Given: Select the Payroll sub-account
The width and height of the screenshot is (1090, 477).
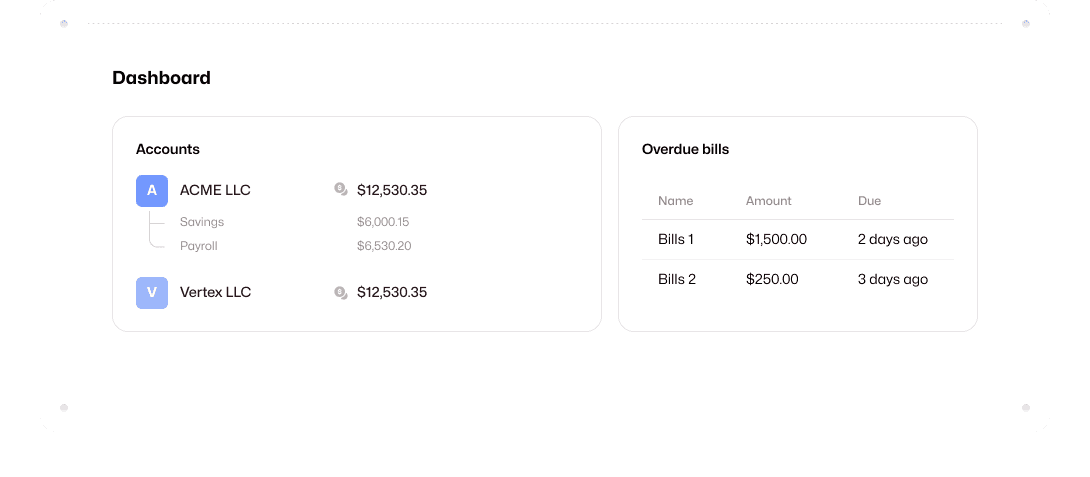Looking at the screenshot, I should (199, 246).
